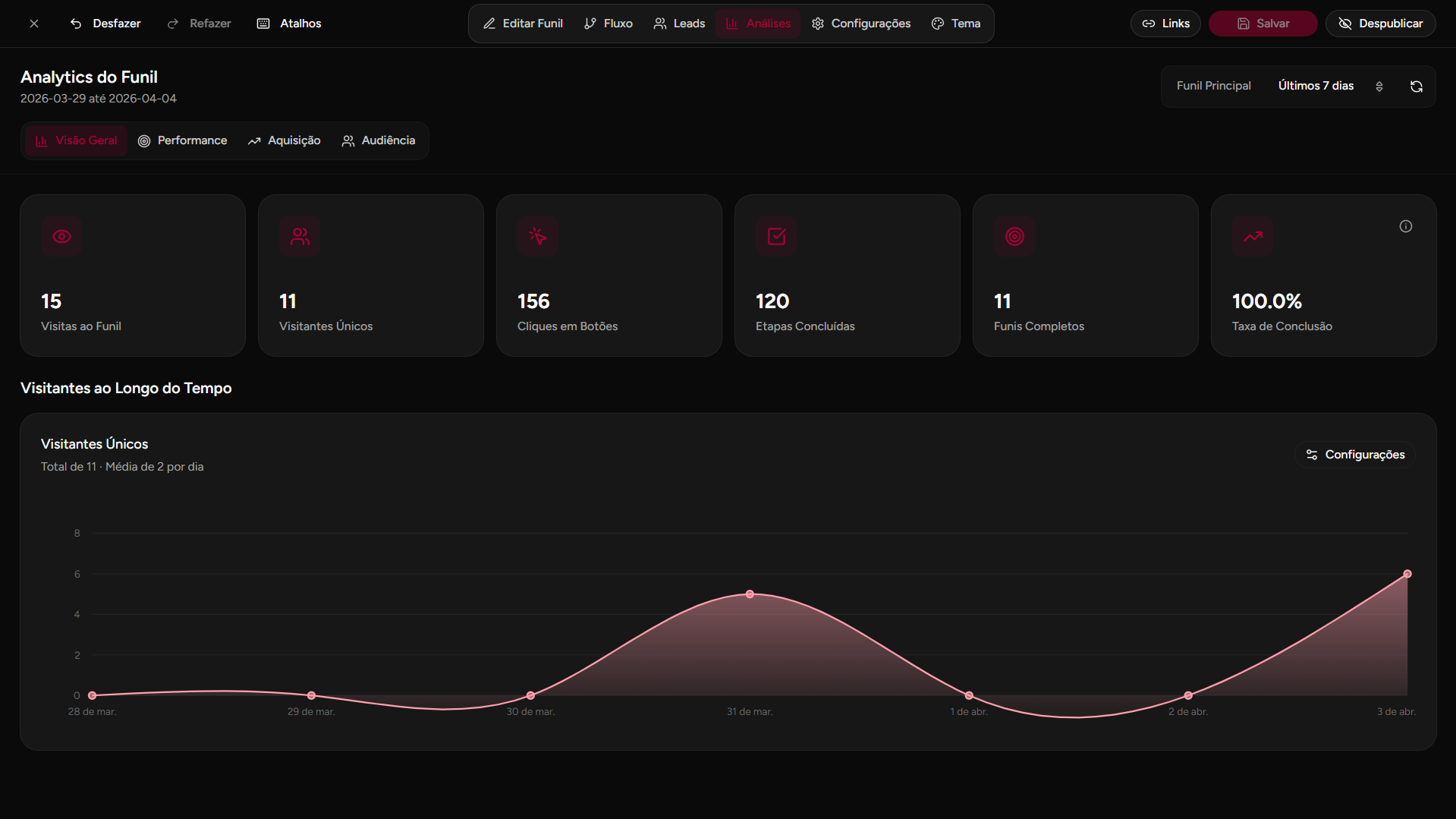Image resolution: width=1456 pixels, height=819 pixels.
Task: Open the sort chevrons beside Últimos 7 dias
Action: pos(1379,87)
